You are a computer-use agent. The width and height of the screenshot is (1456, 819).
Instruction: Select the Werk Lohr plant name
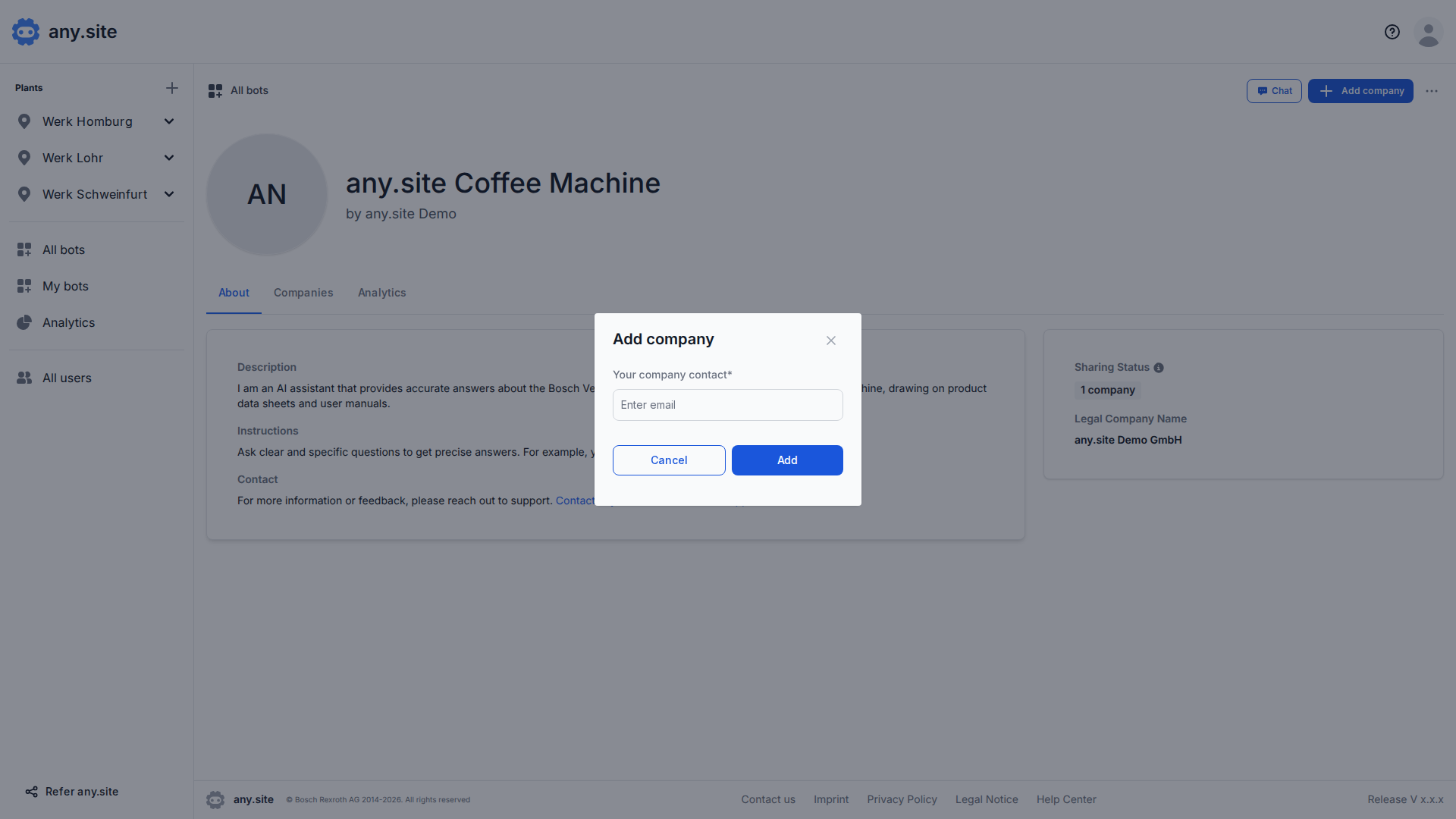[73, 158]
